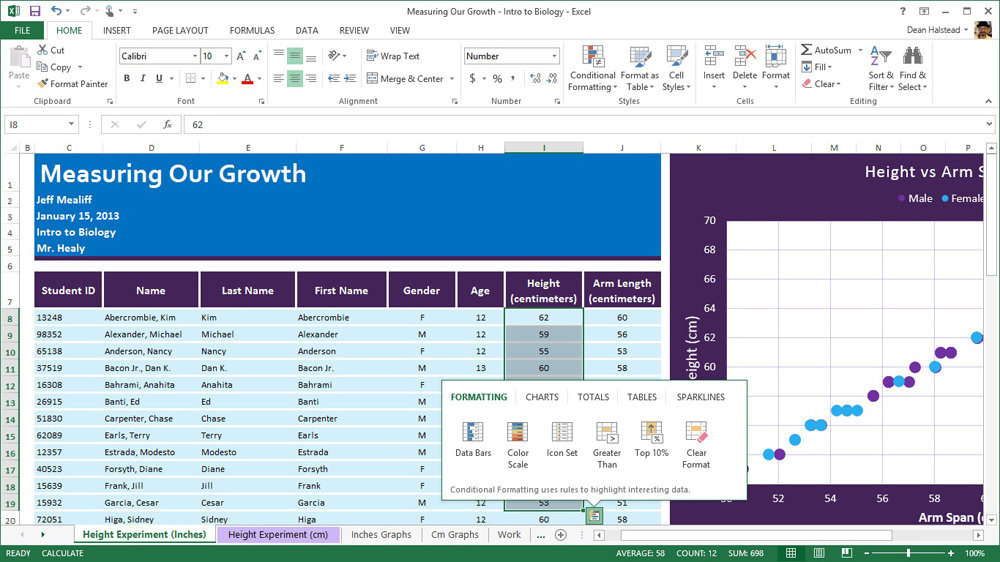The image size is (1000, 562).
Task: Open the FILE tab
Action: coord(22,30)
